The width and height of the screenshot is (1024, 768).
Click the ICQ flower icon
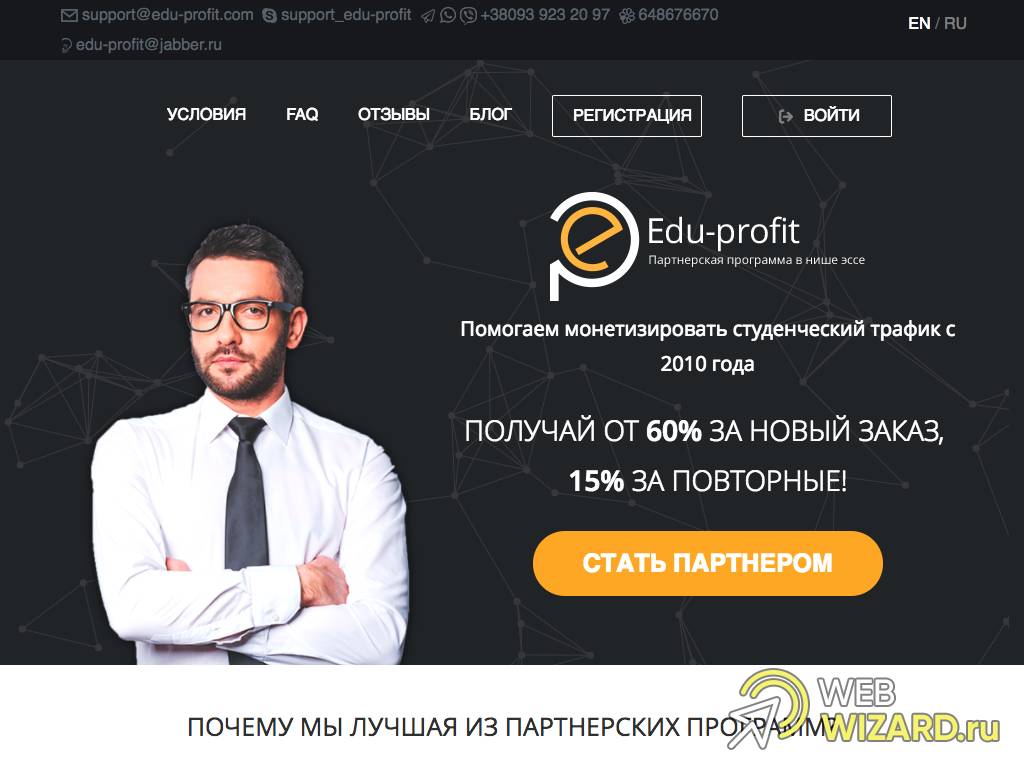(627, 16)
